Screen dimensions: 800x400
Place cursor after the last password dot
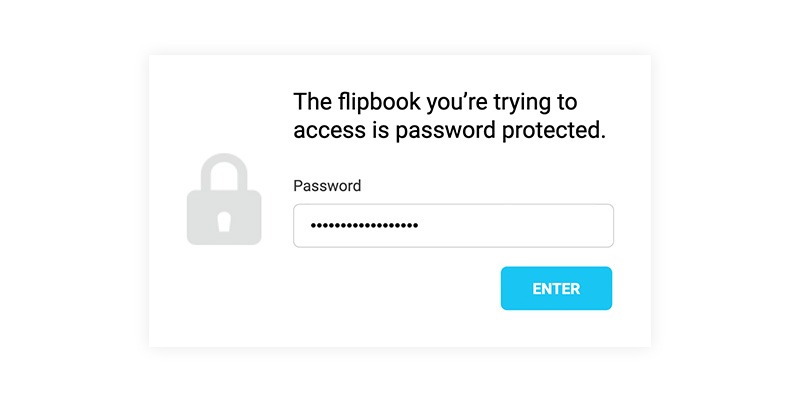[420, 225]
